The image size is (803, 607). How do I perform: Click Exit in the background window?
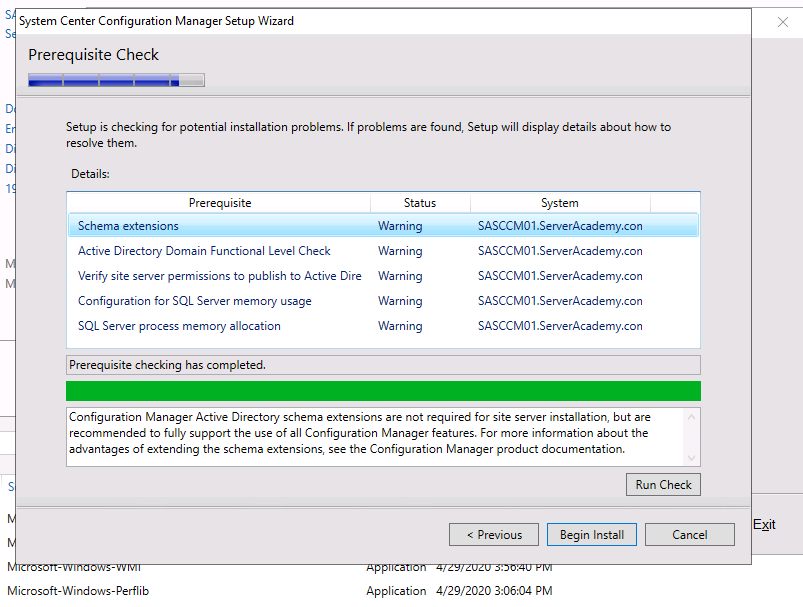click(764, 525)
